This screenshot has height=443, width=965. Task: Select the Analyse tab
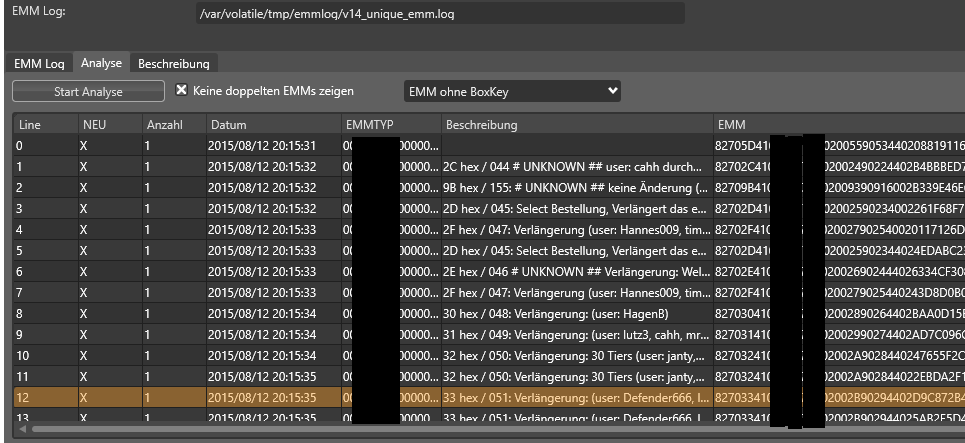pos(101,63)
